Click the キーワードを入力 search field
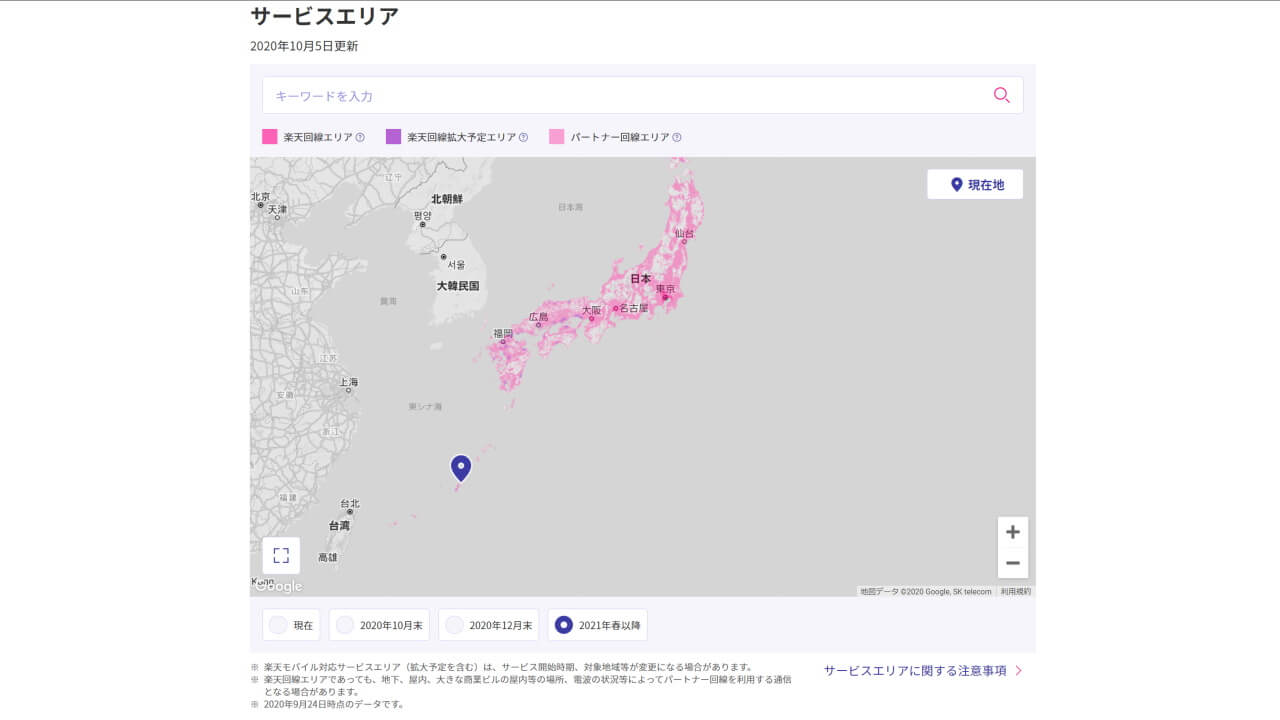The height and width of the screenshot is (720, 1280). pos(620,95)
